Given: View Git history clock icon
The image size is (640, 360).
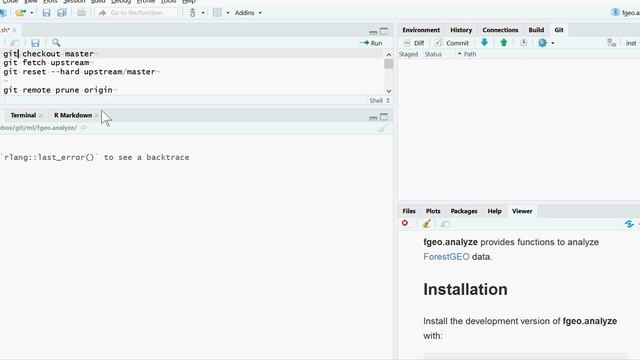Looking at the screenshot, I should [523, 42].
